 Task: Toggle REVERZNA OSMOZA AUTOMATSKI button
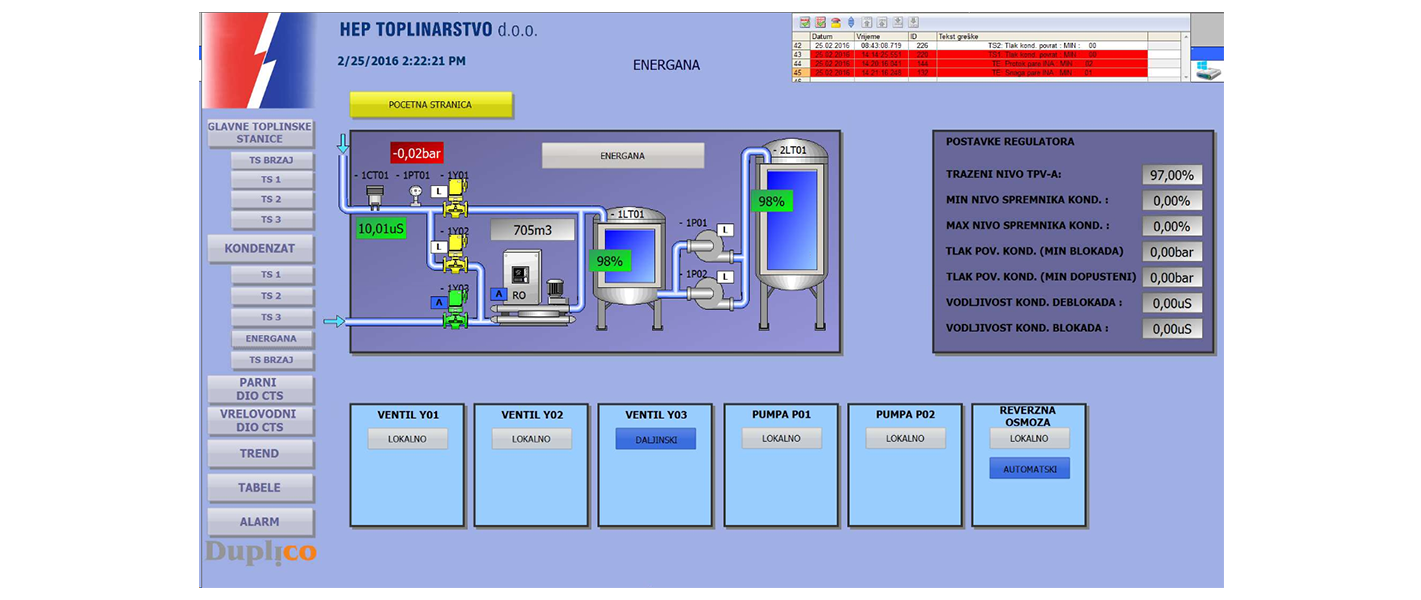[1029, 469]
